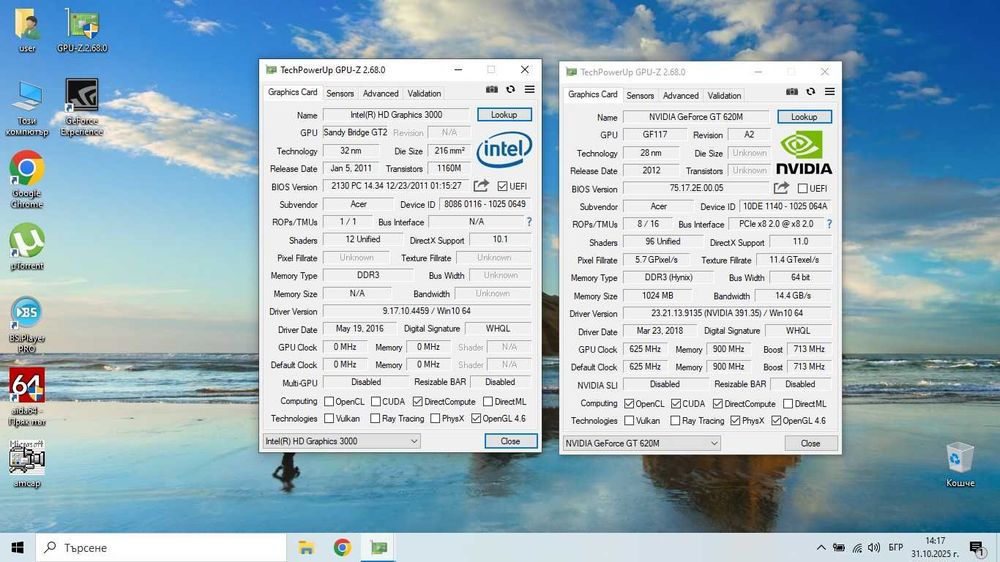Click NVIDIA BIOS version field 75.17.2E.00.05

(696, 188)
